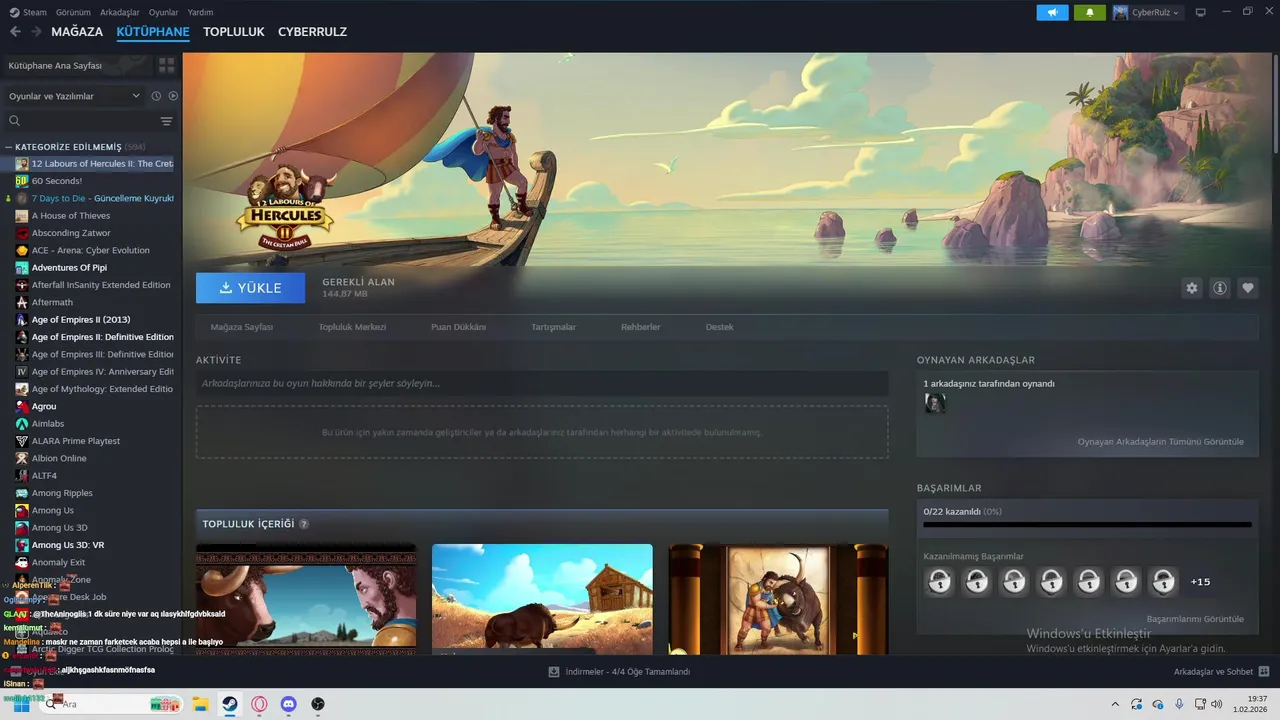Open the Topluluk Merkezi link
Viewport: 1280px width, 720px height.
point(352,327)
